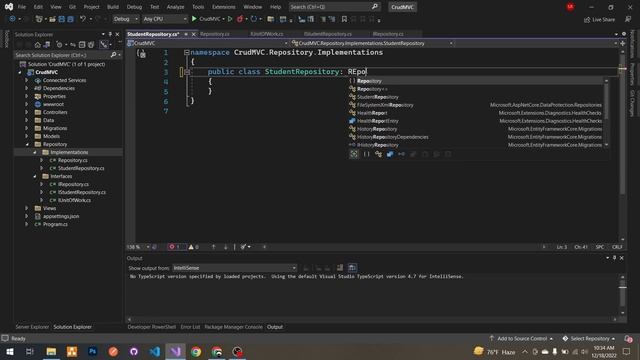Viewport: 640px width, 360px height.
Task: Close the StudentRepository.cs tab
Action: pos(193,34)
